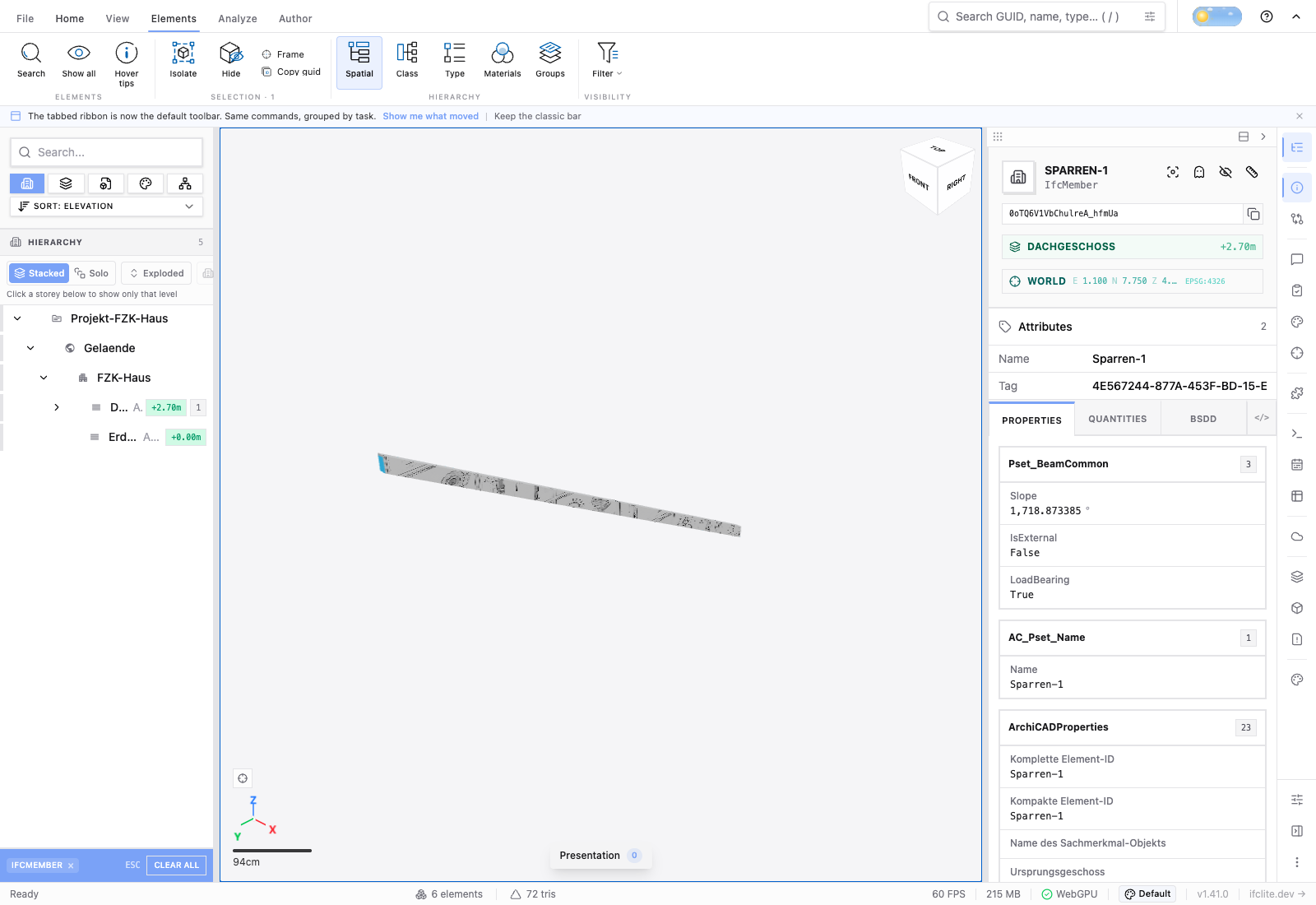Image resolution: width=1316 pixels, height=905 pixels.
Task: Open the terminal prompt sidebar icon
Action: tap(1297, 434)
